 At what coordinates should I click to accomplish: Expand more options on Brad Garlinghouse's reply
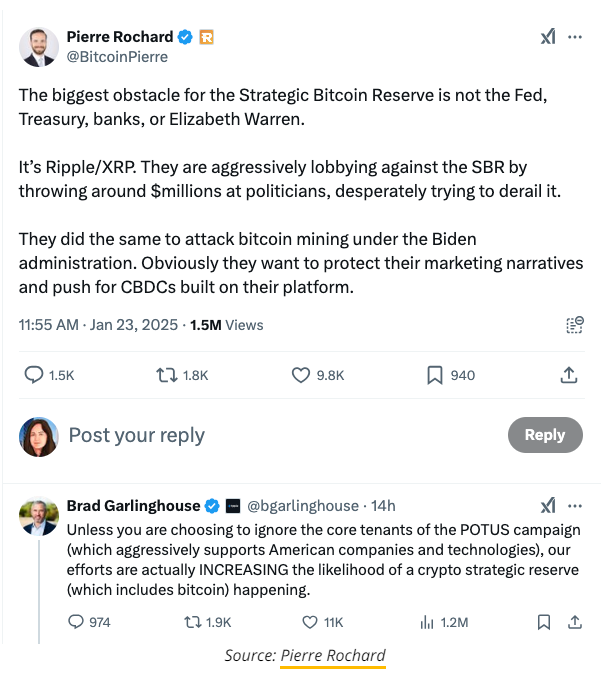point(575,505)
